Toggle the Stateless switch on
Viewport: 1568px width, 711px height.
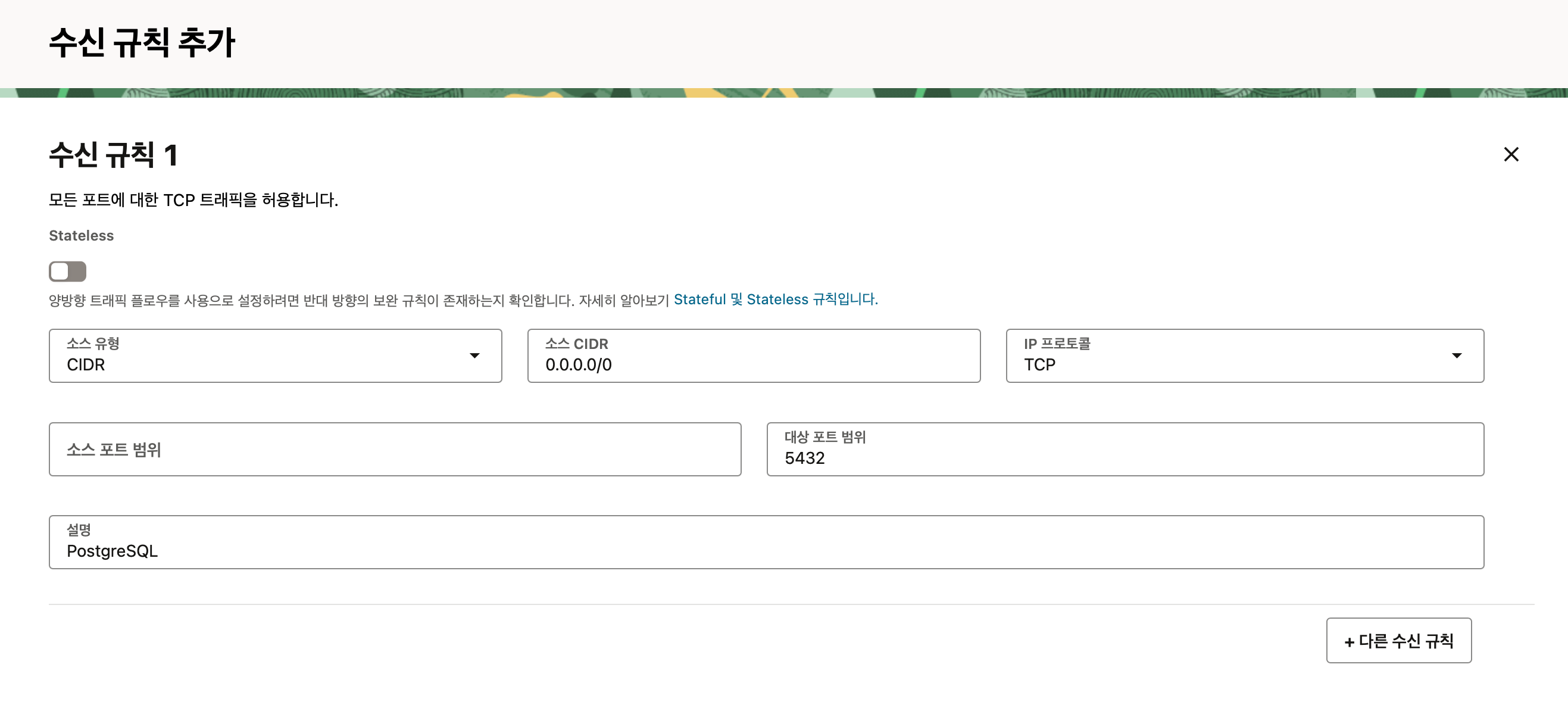(x=67, y=272)
